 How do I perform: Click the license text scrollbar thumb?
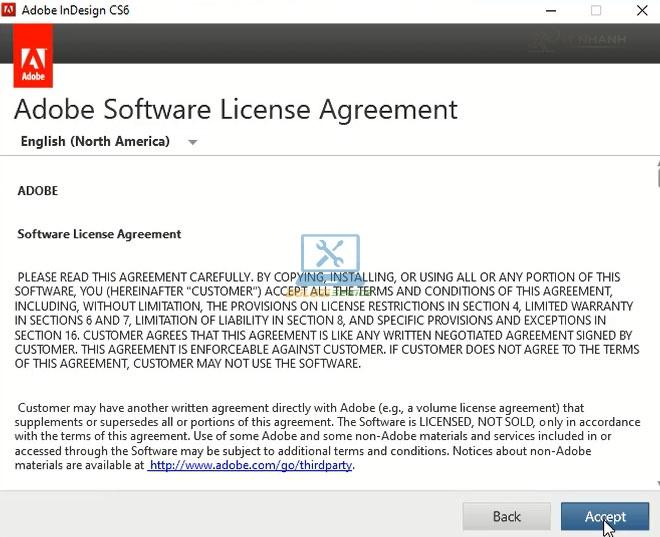657,175
